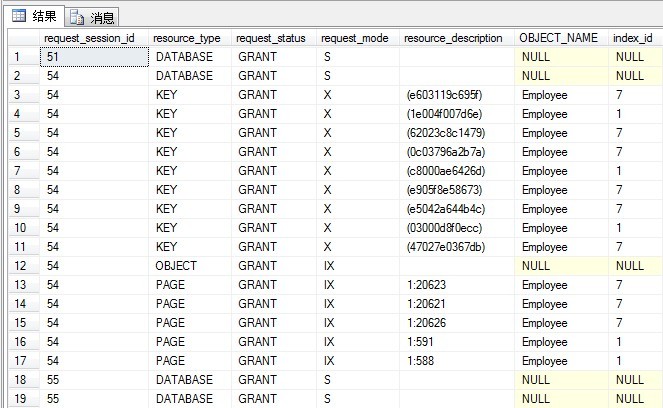Click row header number 19
The width and height of the screenshot is (663, 408).
[19, 399]
